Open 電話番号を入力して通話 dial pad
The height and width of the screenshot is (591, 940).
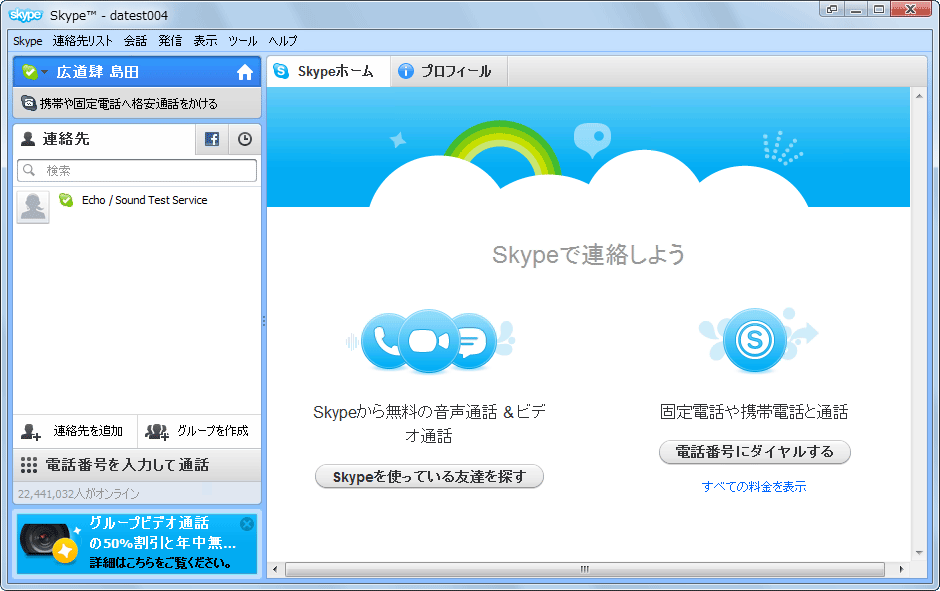137,465
